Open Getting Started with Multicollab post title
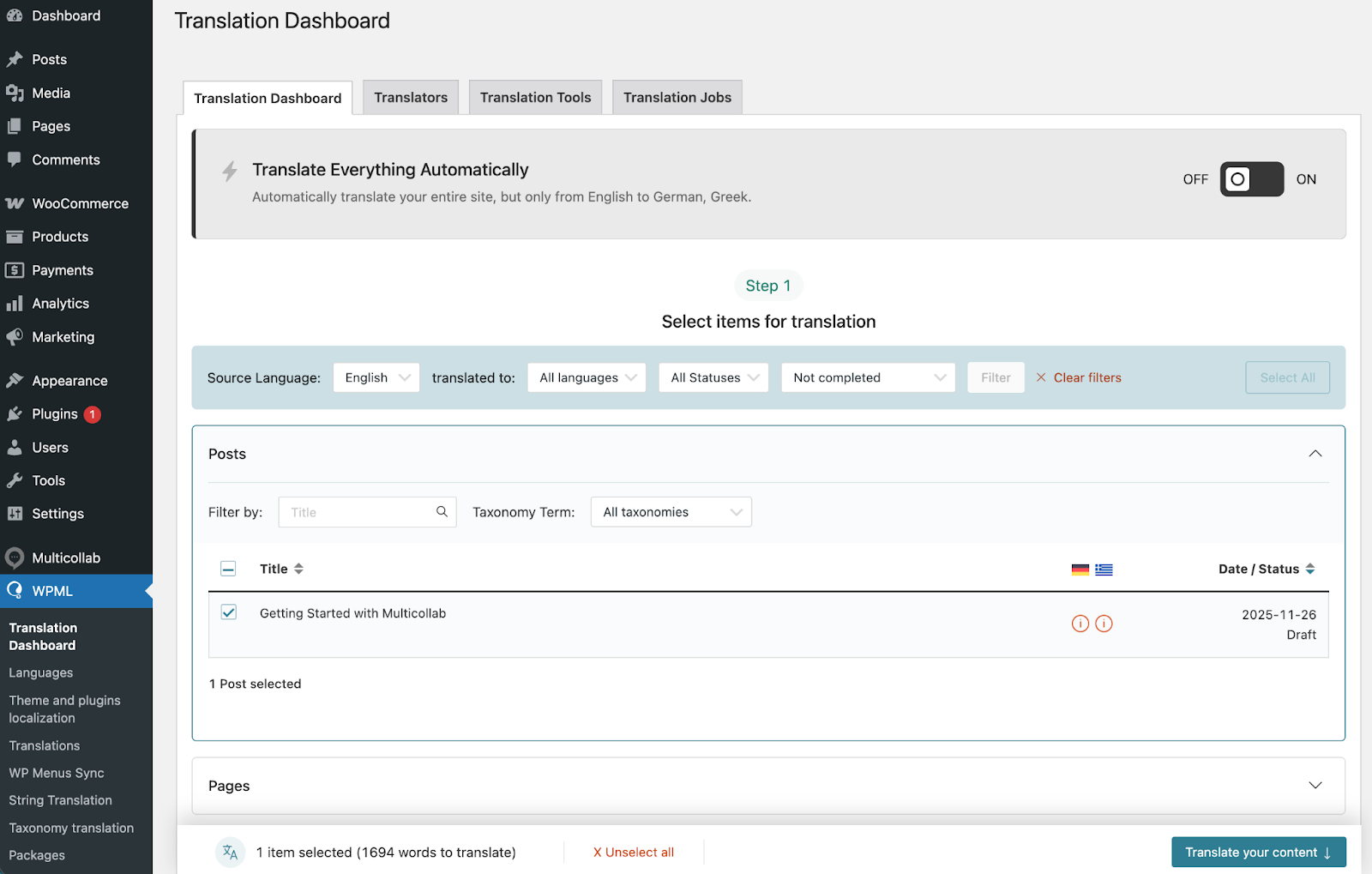Screen dimensions: 1372x874 tap(352, 613)
